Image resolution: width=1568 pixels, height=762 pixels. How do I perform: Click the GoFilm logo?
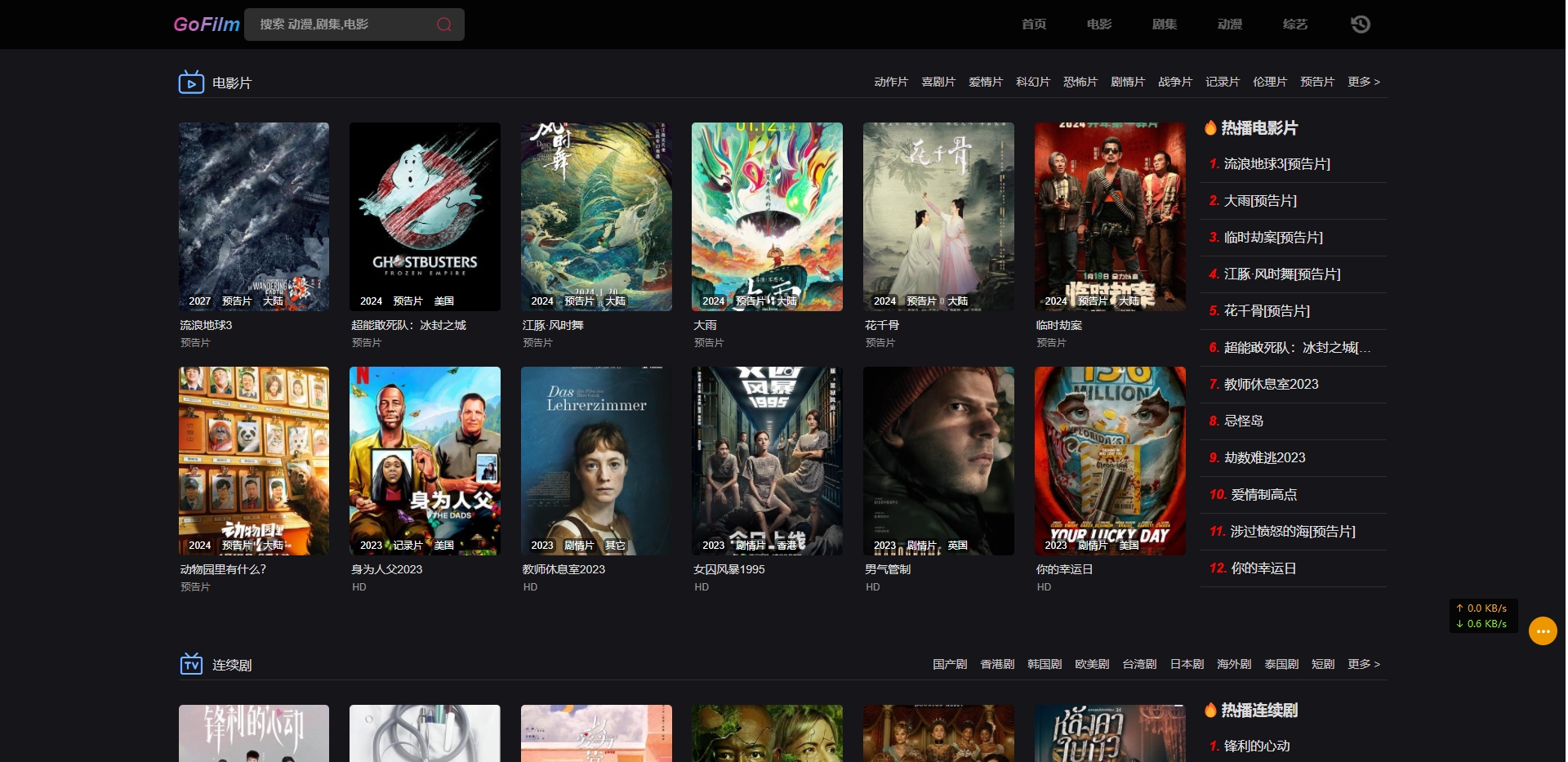[x=207, y=25]
